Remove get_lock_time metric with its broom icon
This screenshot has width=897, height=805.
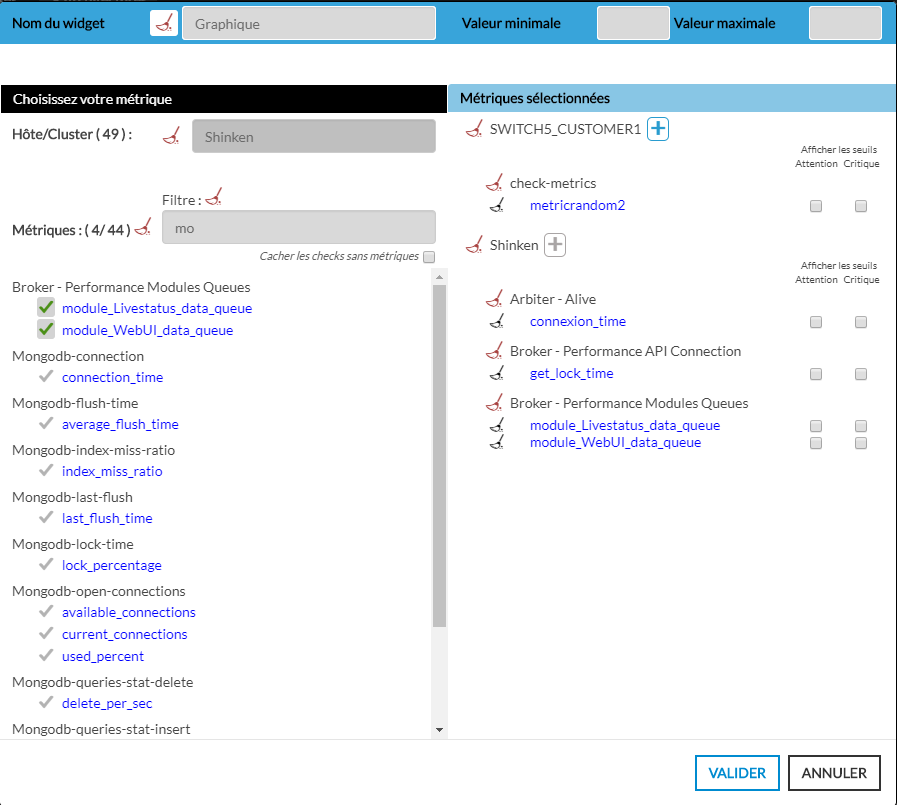pos(497,374)
